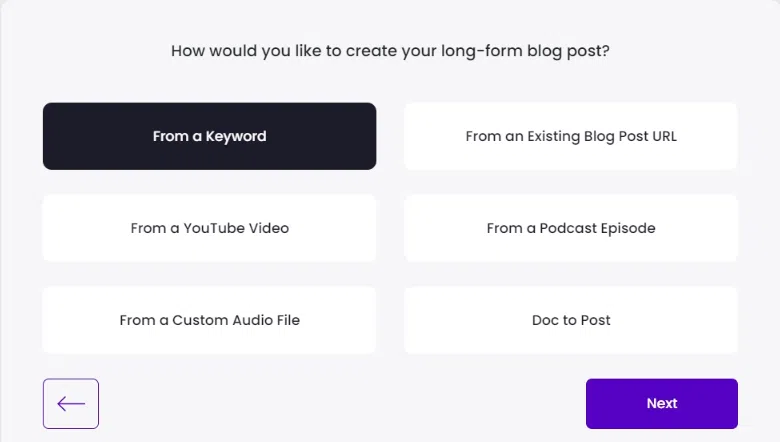Screen dimensions: 780x442
Task: Select the Doc to Post option
Action: tap(571, 320)
